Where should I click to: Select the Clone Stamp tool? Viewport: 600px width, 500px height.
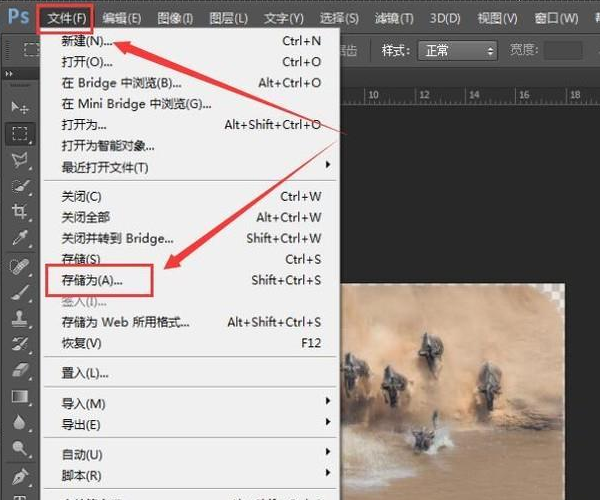pos(20,318)
